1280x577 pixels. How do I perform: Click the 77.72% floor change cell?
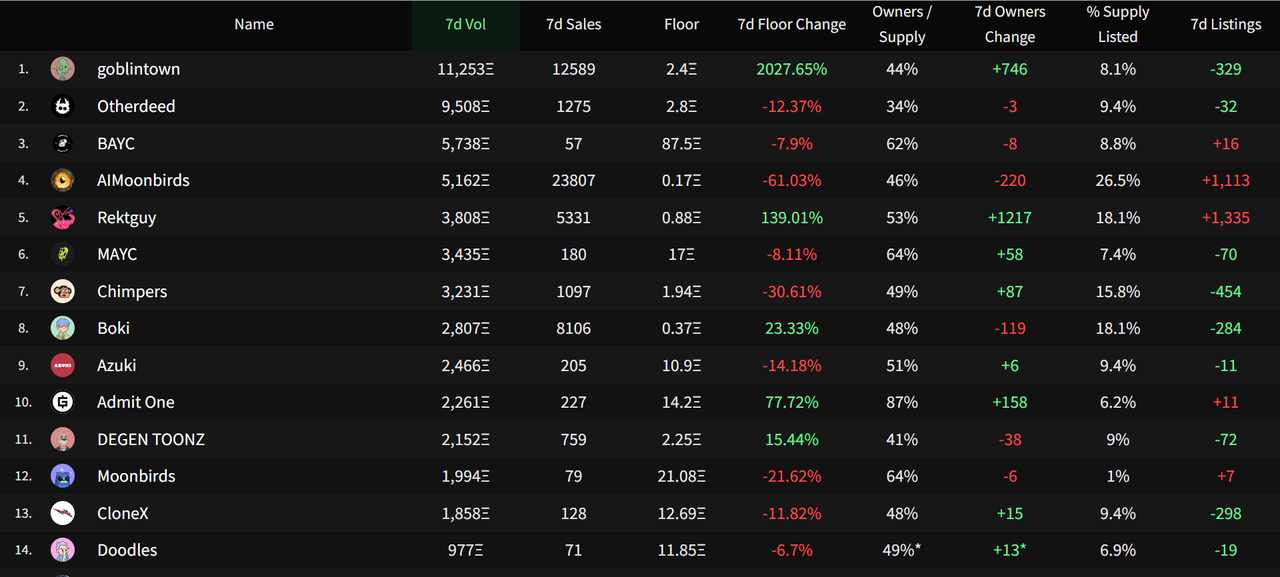click(792, 402)
